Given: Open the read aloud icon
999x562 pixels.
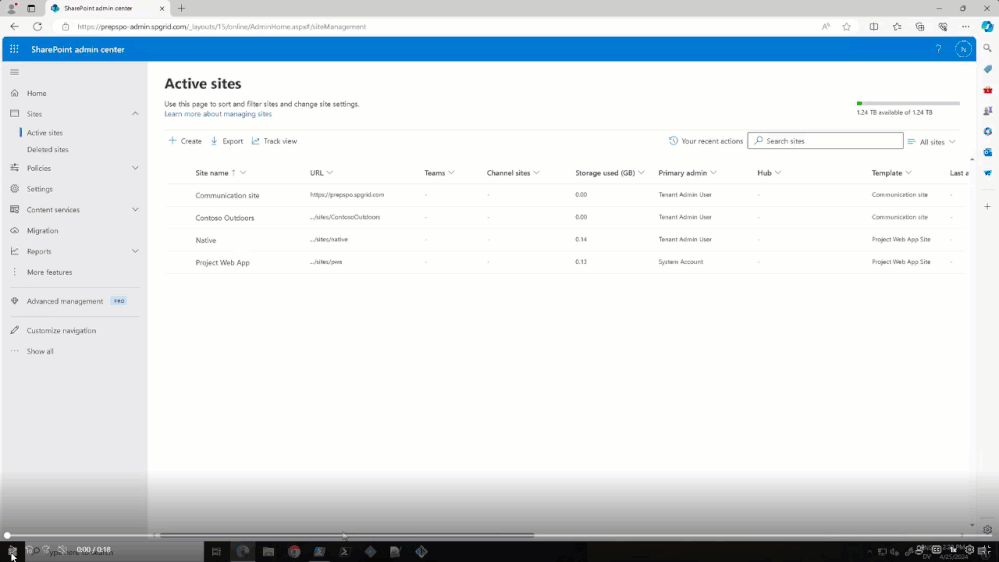Looking at the screenshot, I should [826, 27].
